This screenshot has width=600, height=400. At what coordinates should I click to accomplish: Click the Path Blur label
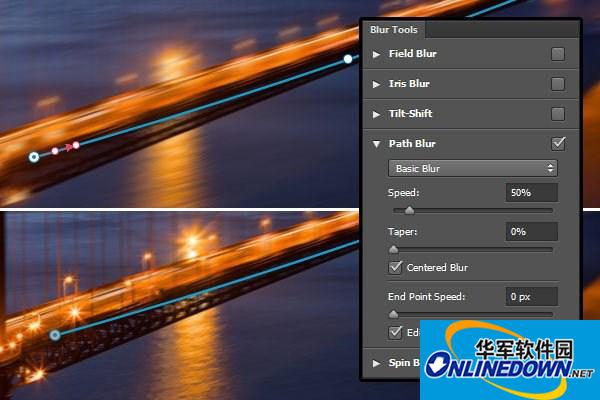coord(412,144)
